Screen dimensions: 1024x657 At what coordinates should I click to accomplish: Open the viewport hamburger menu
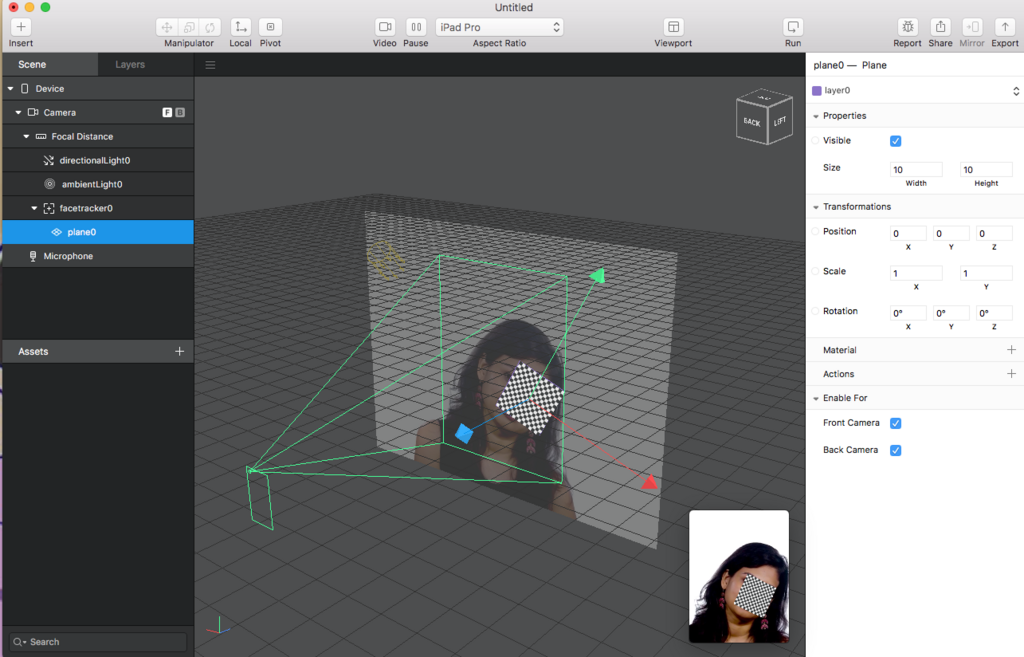[x=210, y=65]
